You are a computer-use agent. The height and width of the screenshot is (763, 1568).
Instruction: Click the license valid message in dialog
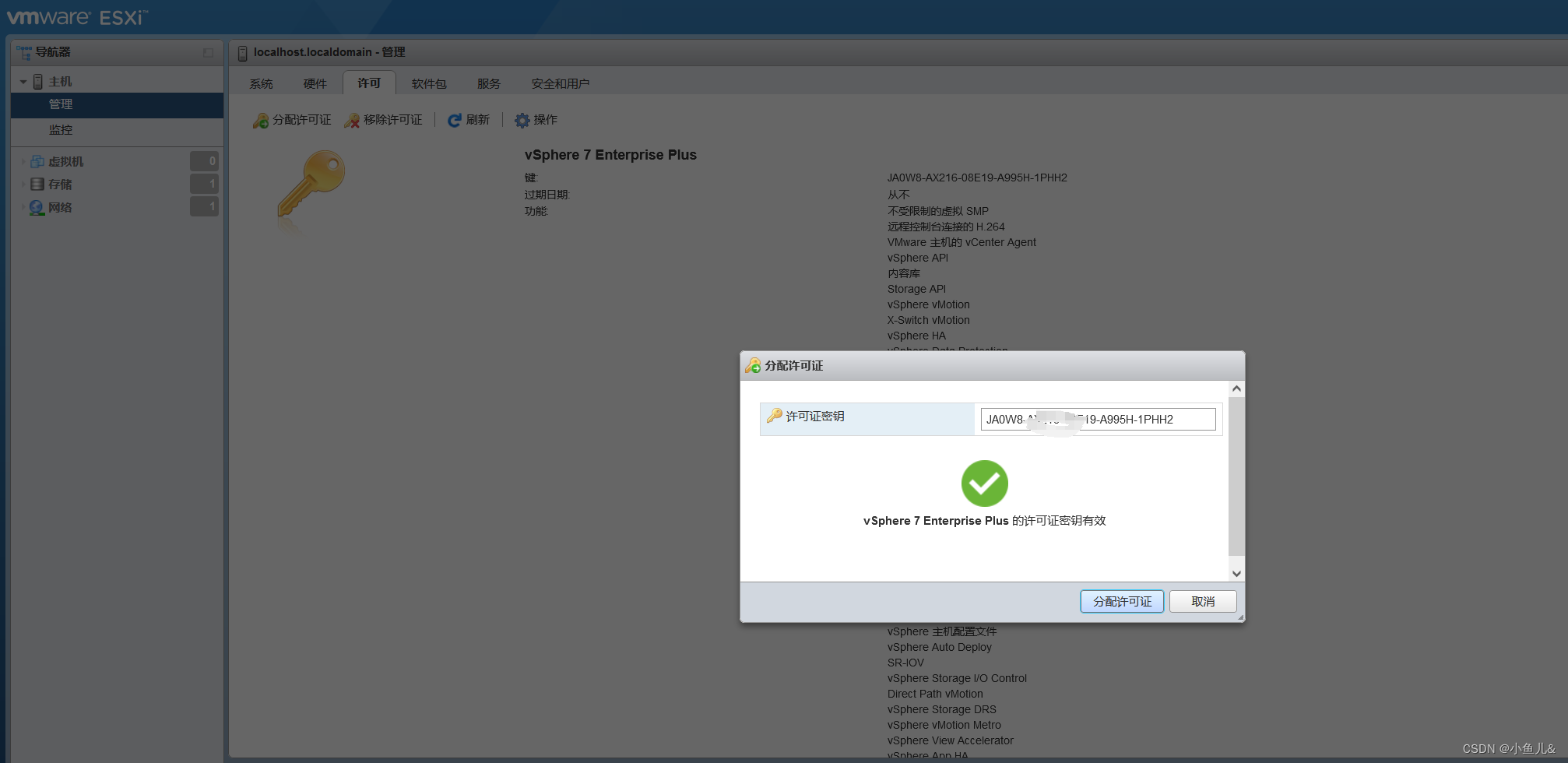pos(984,521)
